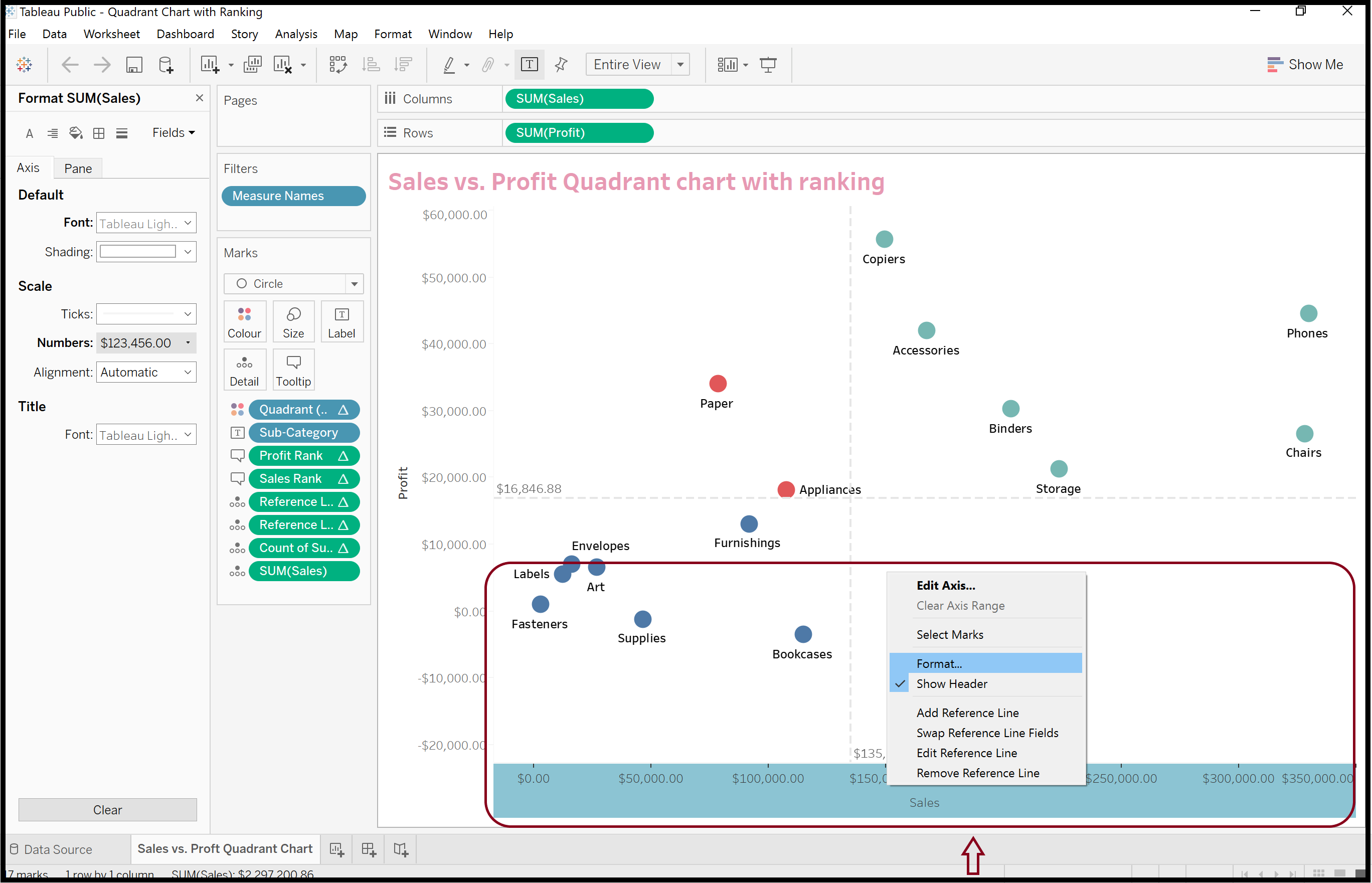Toggle the Fix Axes pin icon

click(x=561, y=65)
